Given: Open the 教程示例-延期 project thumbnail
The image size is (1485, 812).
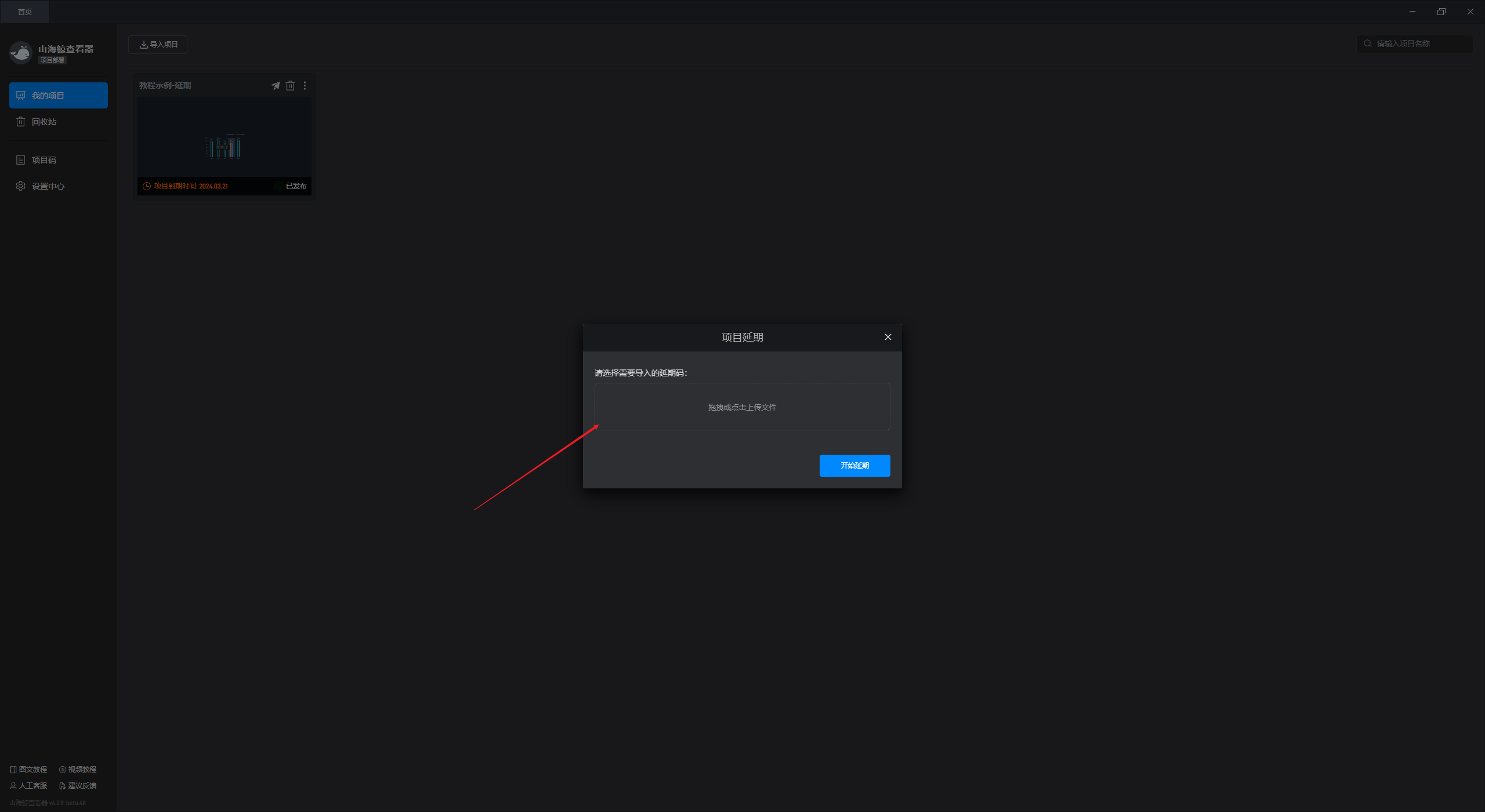Looking at the screenshot, I should [224, 137].
